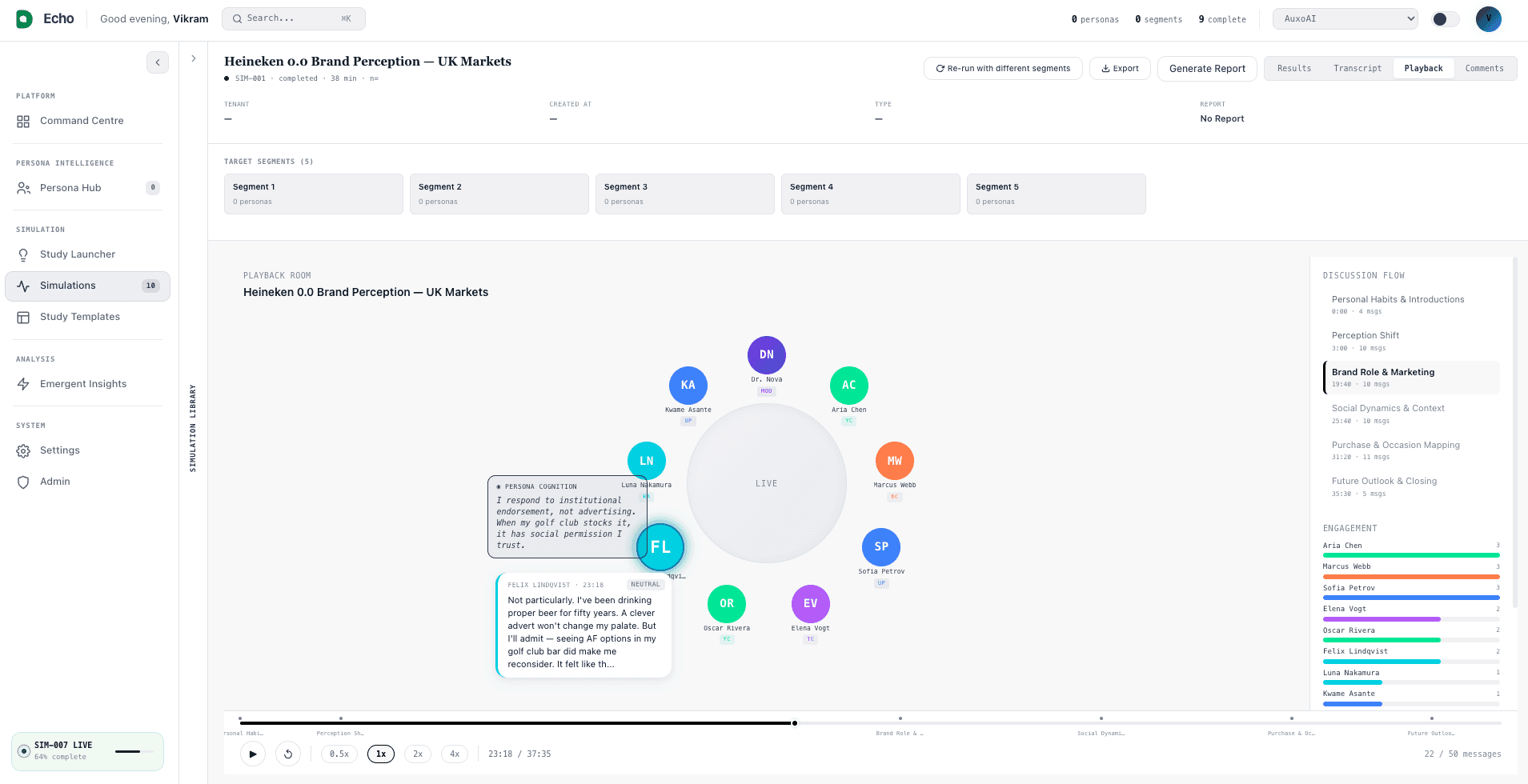Select Dr. Nova moderator avatar

click(x=766, y=354)
